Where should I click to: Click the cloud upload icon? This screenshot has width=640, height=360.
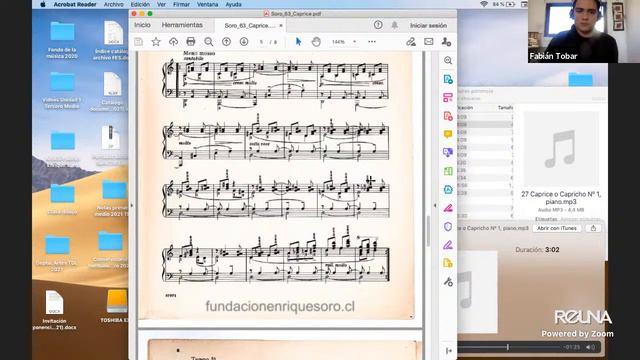click(173, 42)
